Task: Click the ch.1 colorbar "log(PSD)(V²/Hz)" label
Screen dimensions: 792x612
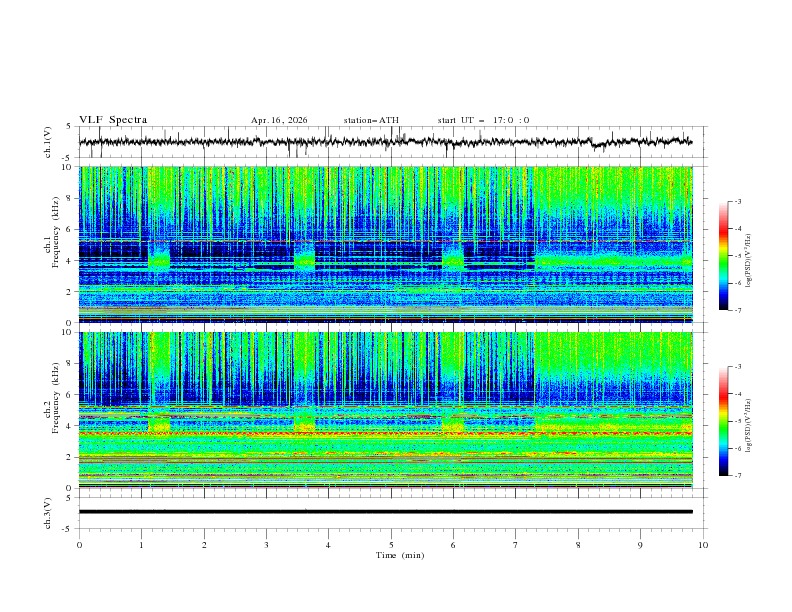Action: click(x=749, y=261)
